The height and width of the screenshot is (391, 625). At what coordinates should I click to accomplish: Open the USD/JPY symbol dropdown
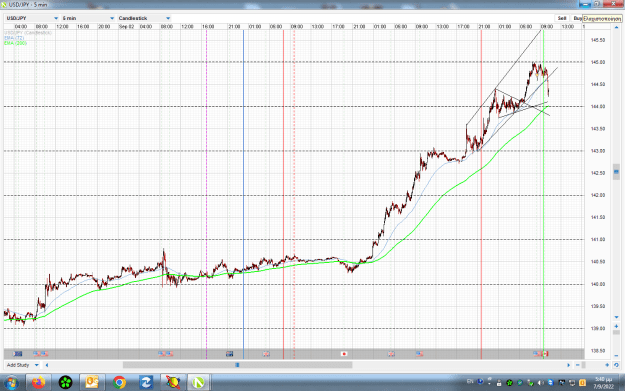tap(32, 18)
